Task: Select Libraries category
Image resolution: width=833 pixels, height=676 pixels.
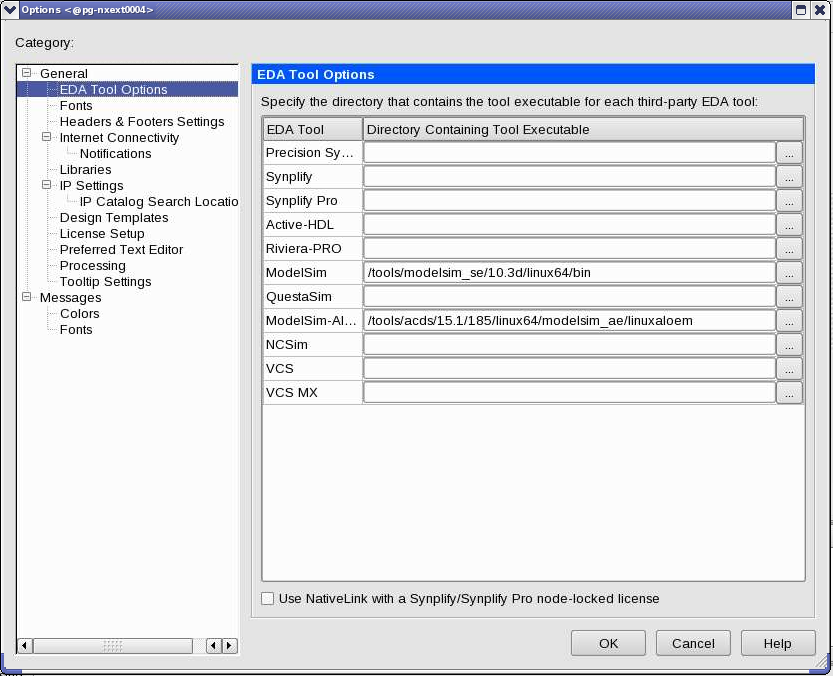Action: tap(86, 170)
